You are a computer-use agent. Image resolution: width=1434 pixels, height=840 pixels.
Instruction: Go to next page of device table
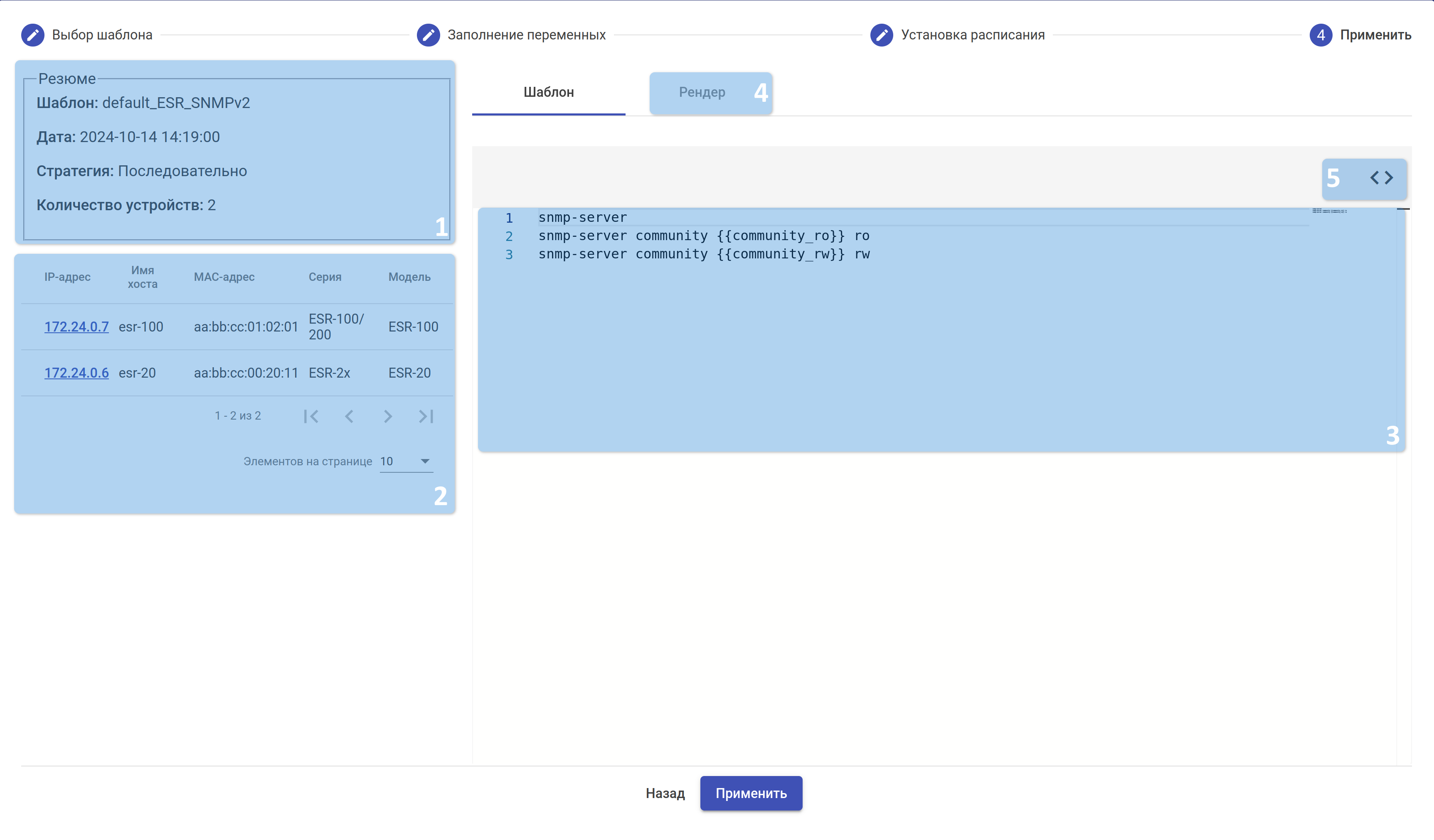[x=387, y=416]
